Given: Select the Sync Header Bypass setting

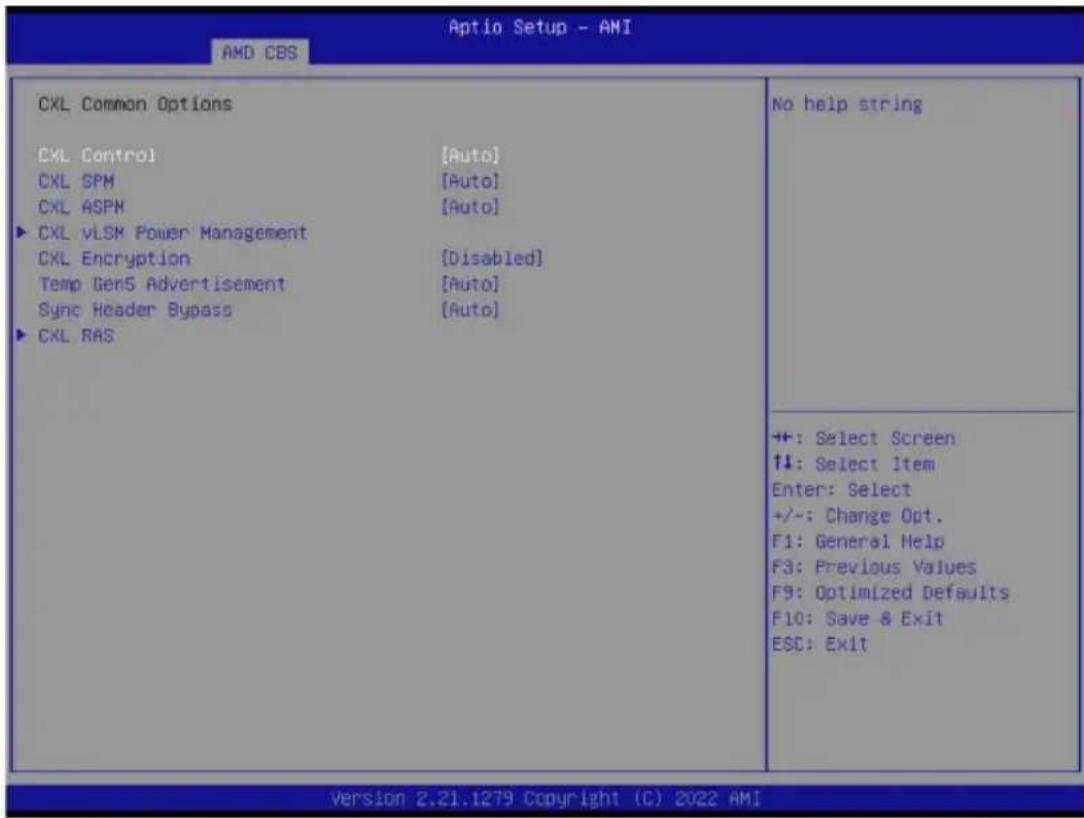Looking at the screenshot, I should (135, 310).
